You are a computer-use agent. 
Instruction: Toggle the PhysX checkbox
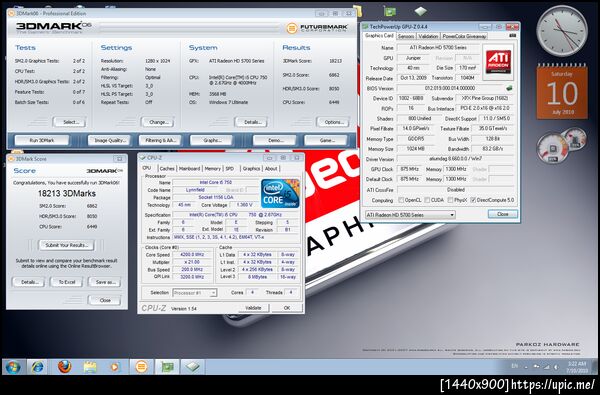pos(450,200)
